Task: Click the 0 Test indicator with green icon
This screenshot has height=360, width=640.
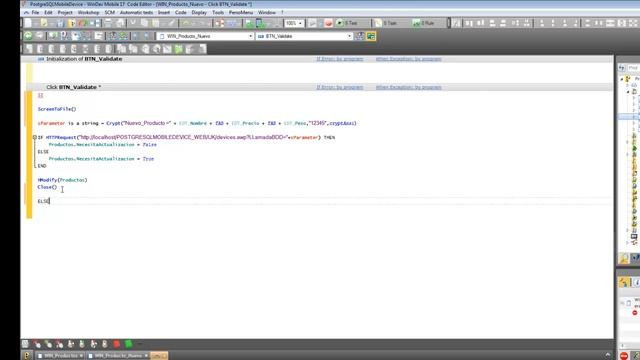Action: pyautogui.click(x=347, y=23)
